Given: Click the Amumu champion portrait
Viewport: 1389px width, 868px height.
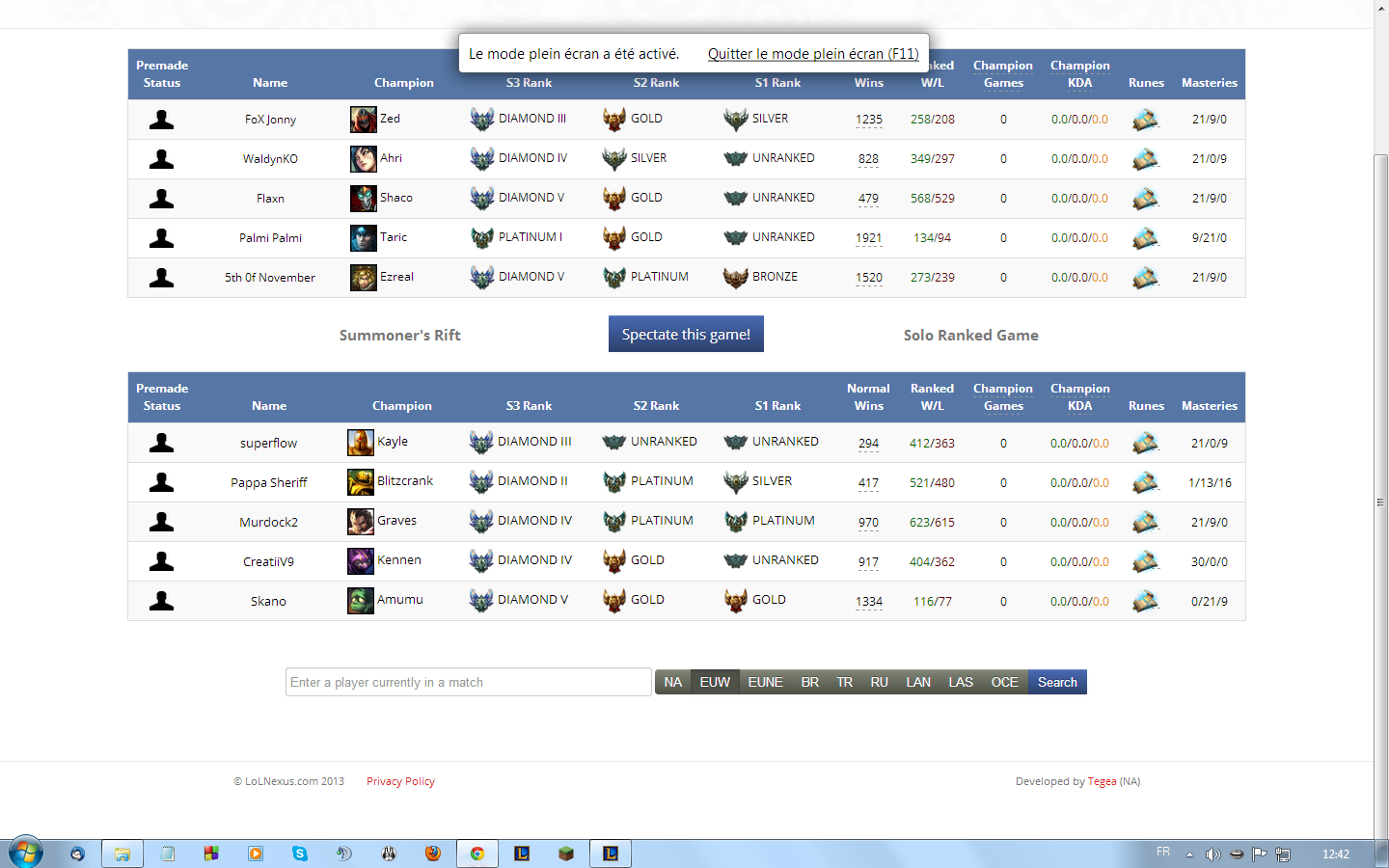Looking at the screenshot, I should pyautogui.click(x=361, y=601).
